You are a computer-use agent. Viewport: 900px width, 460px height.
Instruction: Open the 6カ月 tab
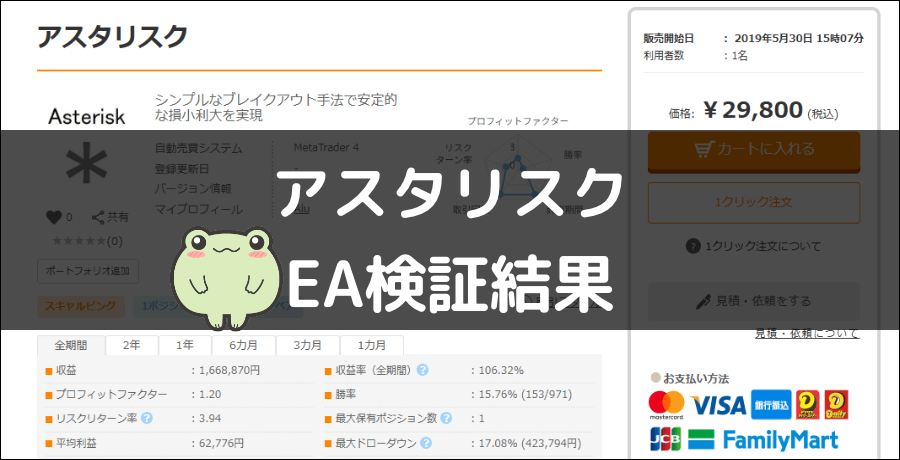244,345
